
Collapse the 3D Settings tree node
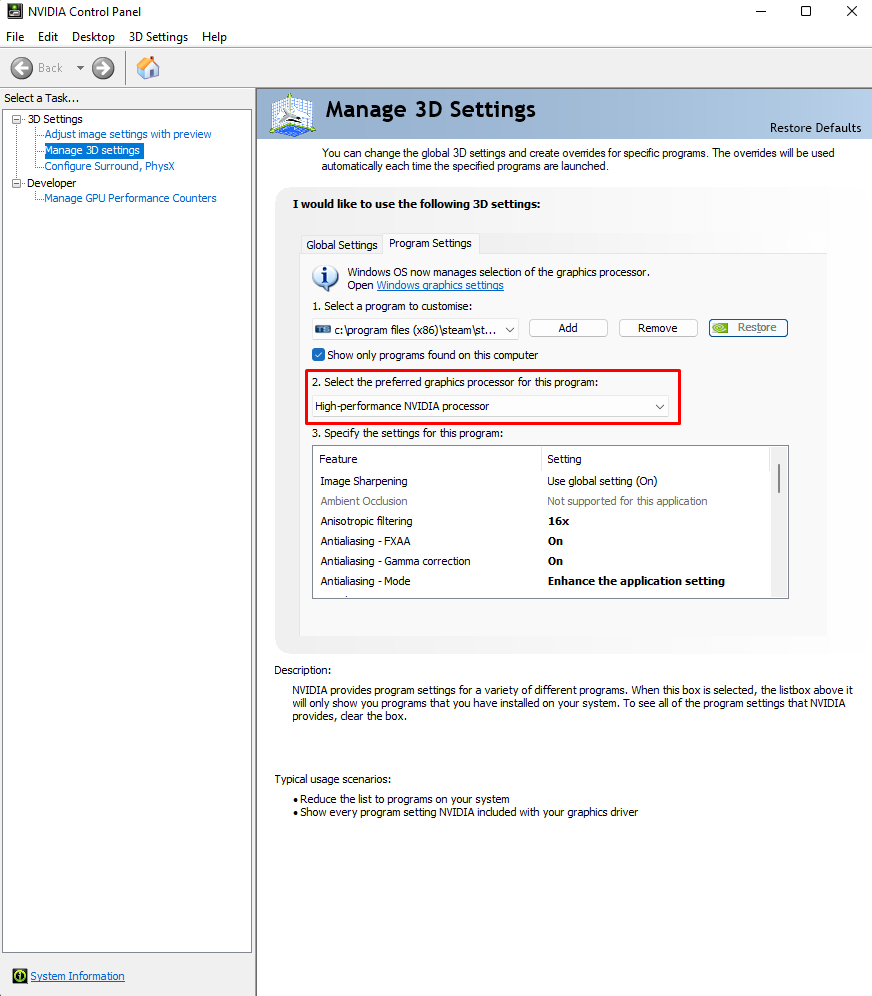point(17,119)
